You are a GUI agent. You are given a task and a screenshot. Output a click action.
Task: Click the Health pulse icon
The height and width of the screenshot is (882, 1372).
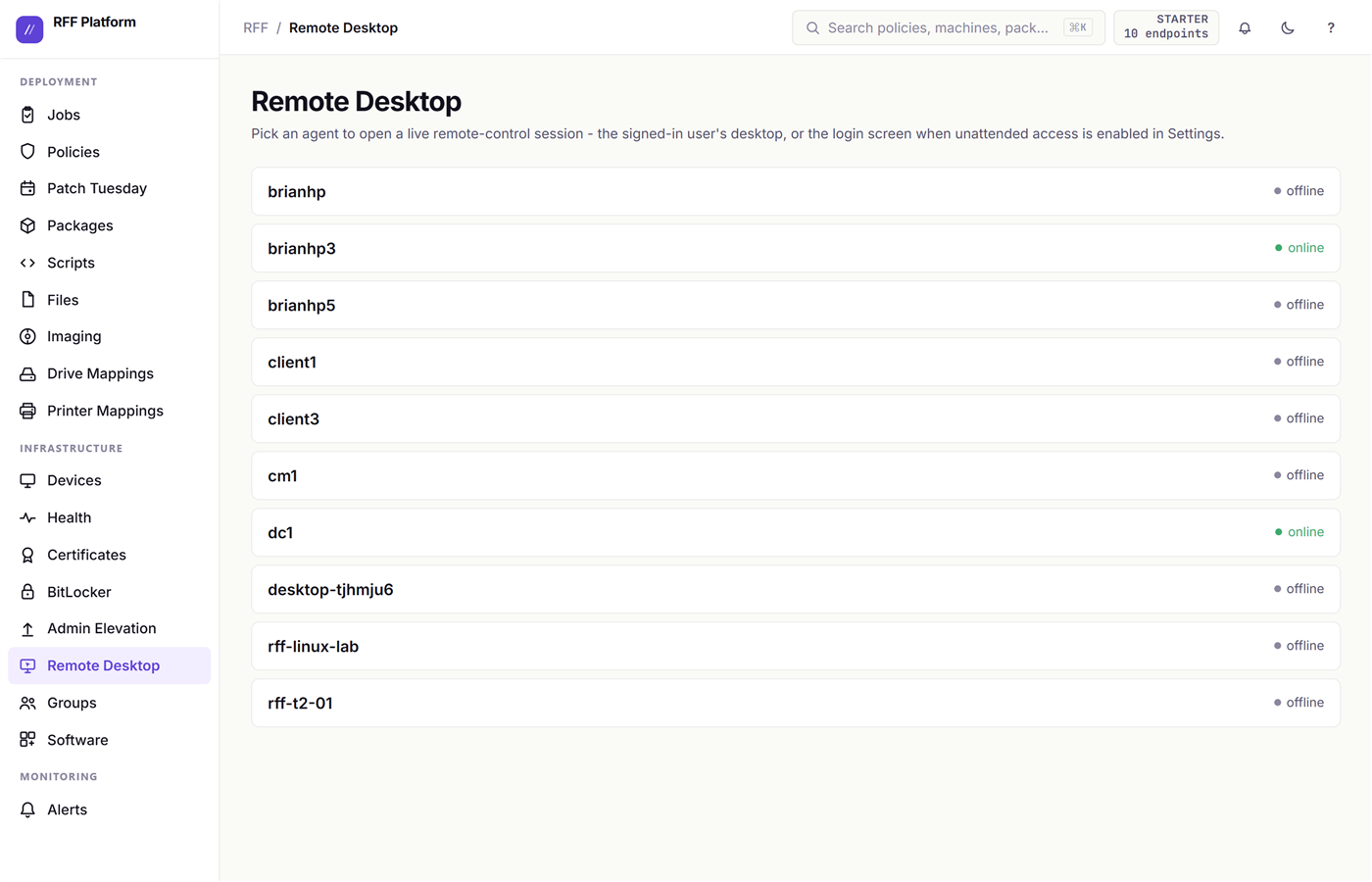coord(27,517)
